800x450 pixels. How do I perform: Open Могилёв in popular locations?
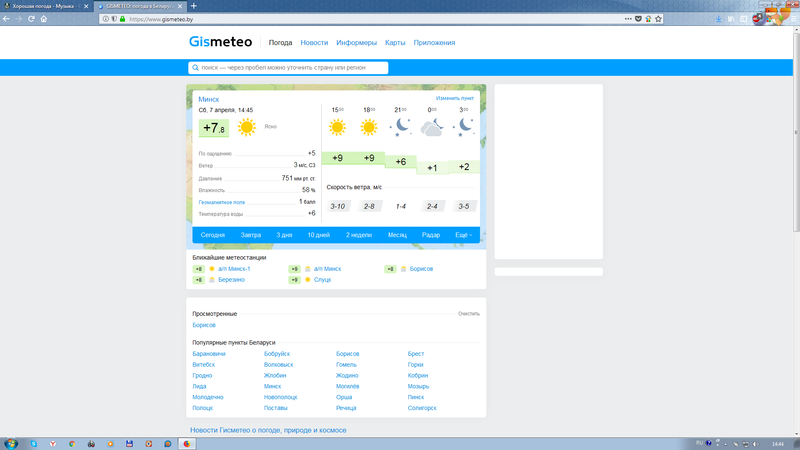coord(347,386)
